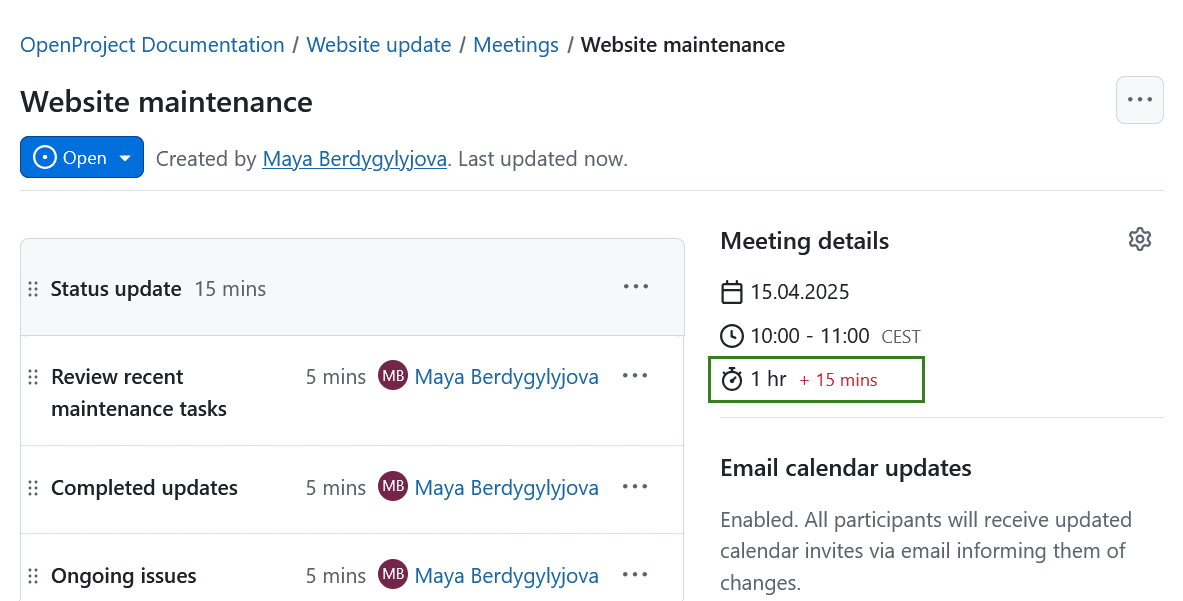This screenshot has width=1183, height=601.
Task: Open the Meetings breadcrumb link
Action: click(516, 45)
